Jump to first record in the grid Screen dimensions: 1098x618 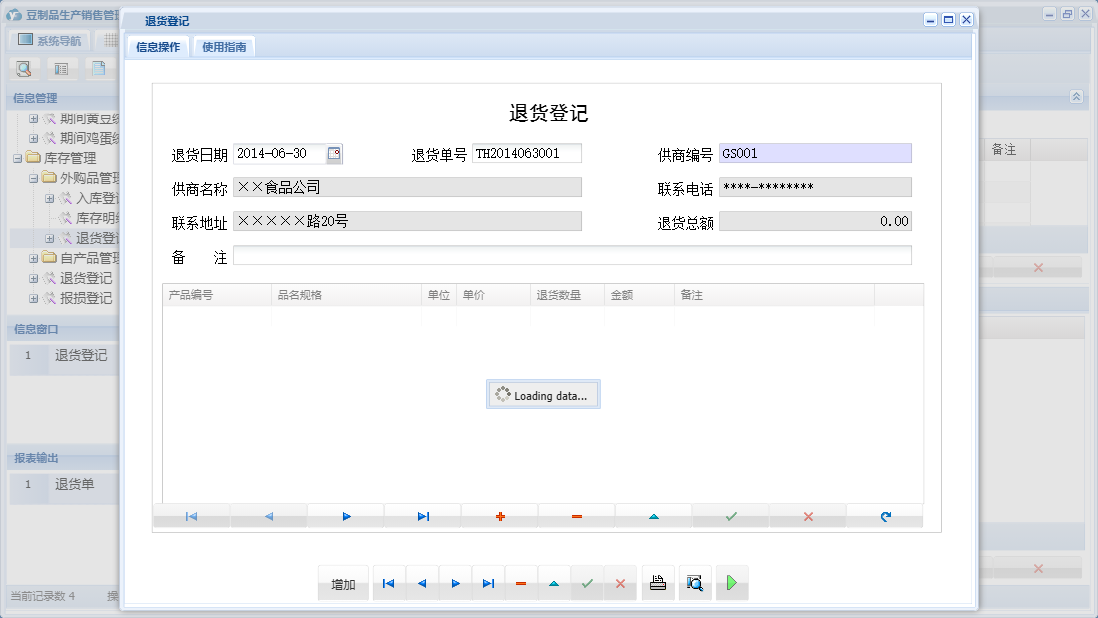190,515
